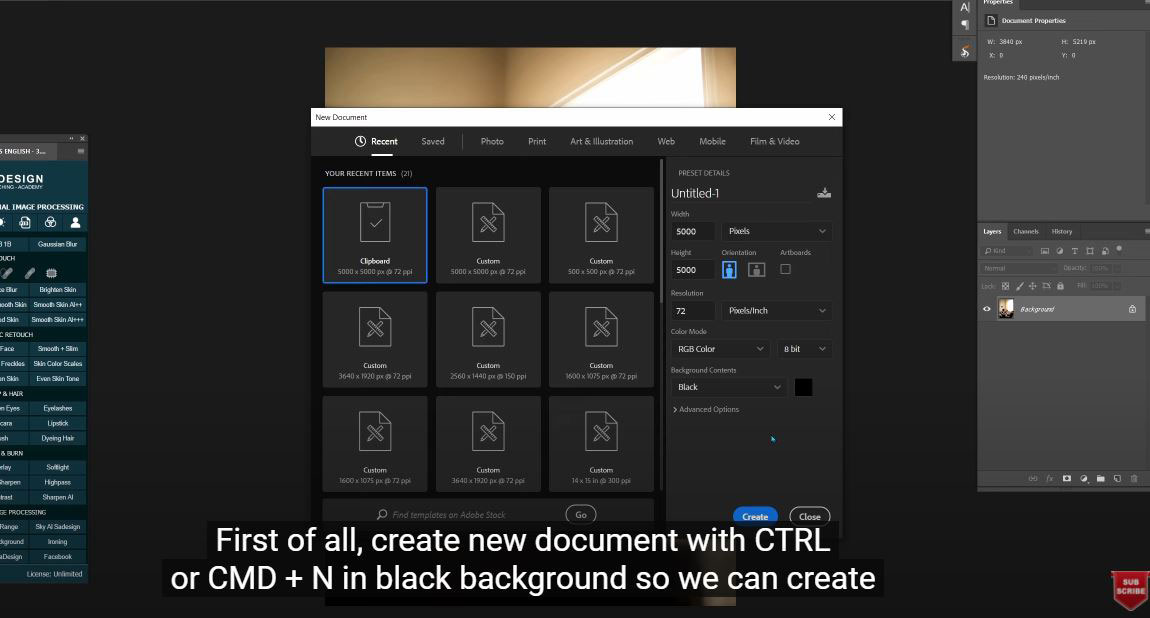Enable the Artboards checkbox

coord(785,269)
